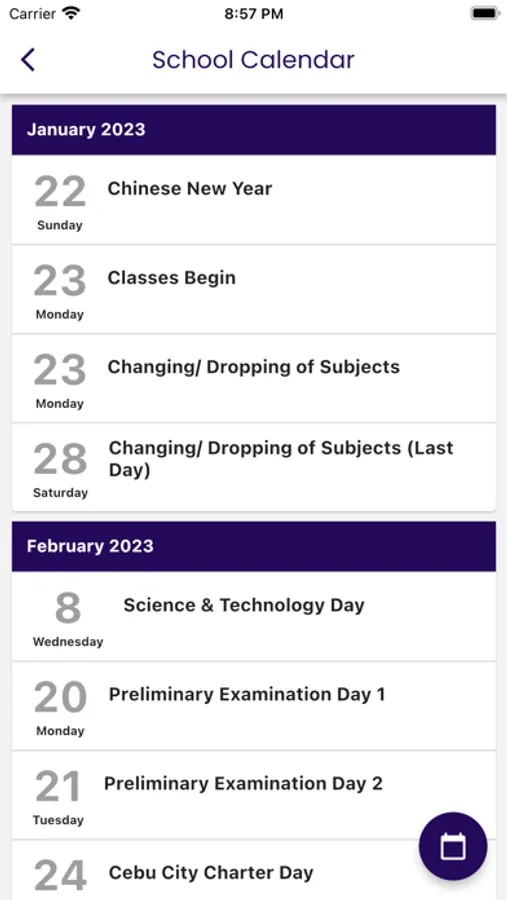
Task: Tap the Wi-Fi status icon
Action: pyautogui.click(x=71, y=13)
